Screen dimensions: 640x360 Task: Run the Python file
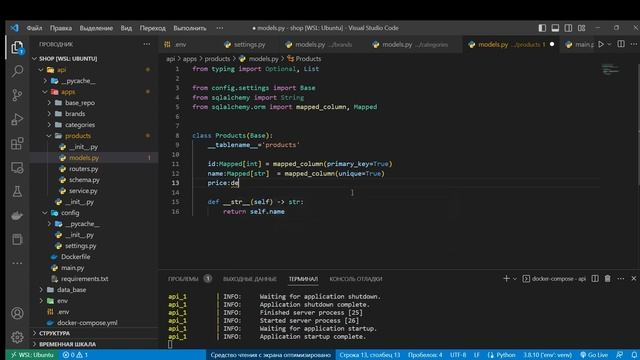coord(601,44)
